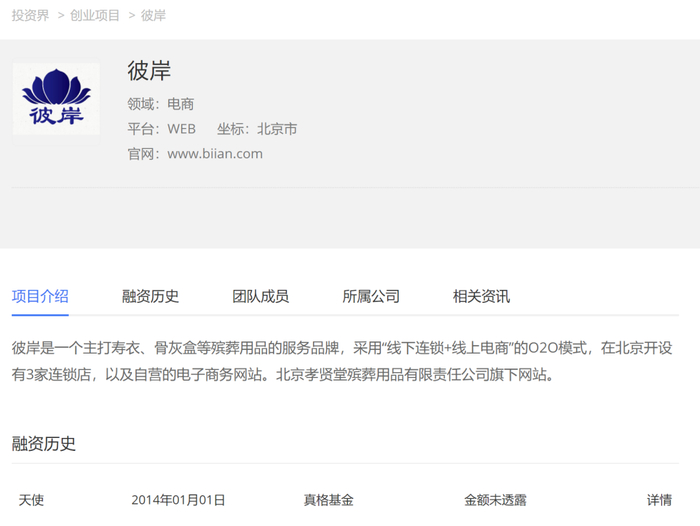Image resolution: width=700 pixels, height=526 pixels.
Task: Go to 创业项目 breadcrumb
Action: pyautogui.click(x=95, y=16)
